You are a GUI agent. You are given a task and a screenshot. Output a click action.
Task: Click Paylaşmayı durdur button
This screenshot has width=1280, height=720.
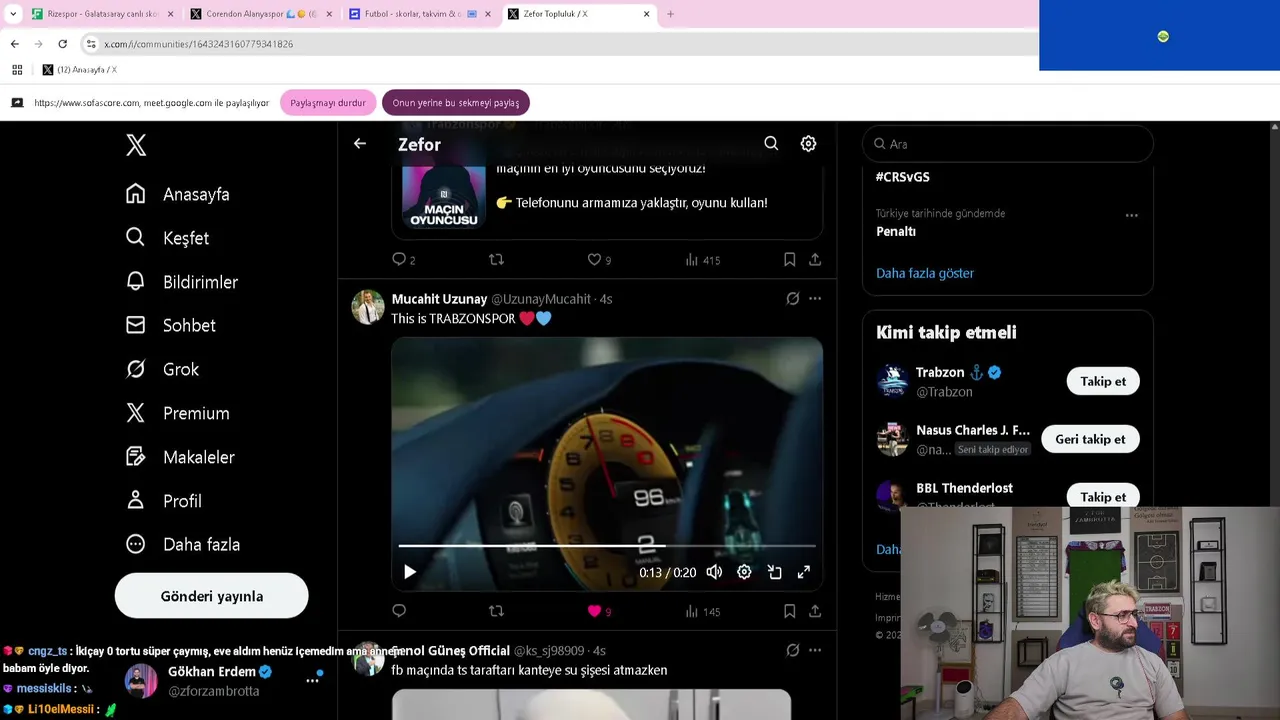tap(328, 102)
